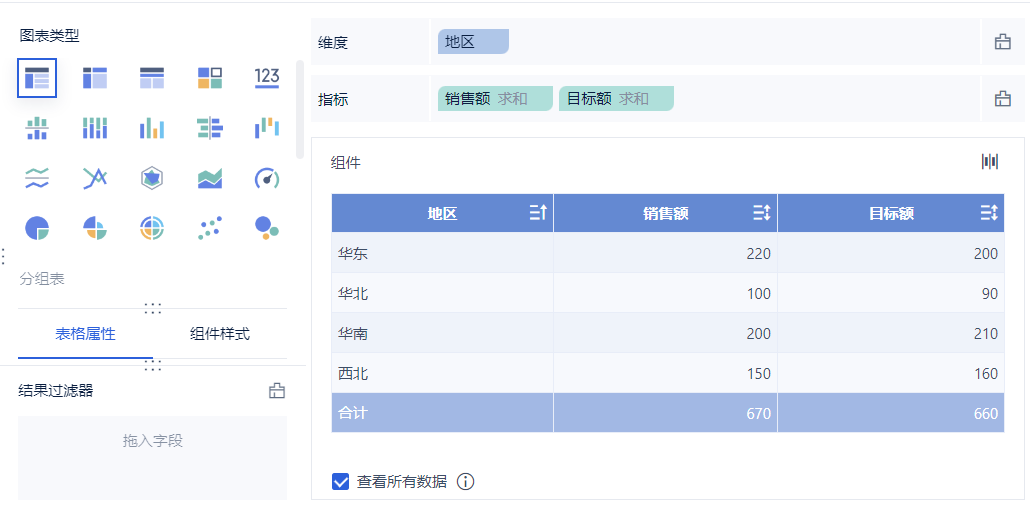The height and width of the screenshot is (507, 1030).
Task: Click the 地区 dimension field tag
Action: click(473, 42)
